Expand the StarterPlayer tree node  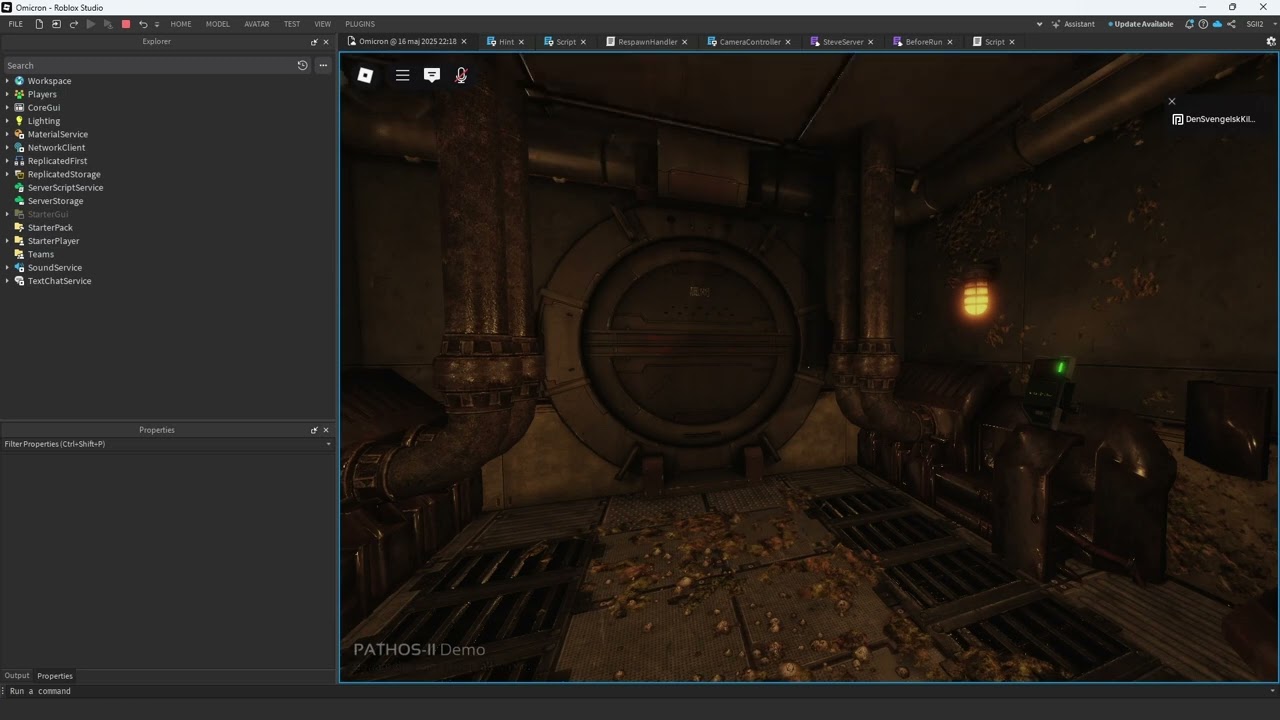[7, 241]
